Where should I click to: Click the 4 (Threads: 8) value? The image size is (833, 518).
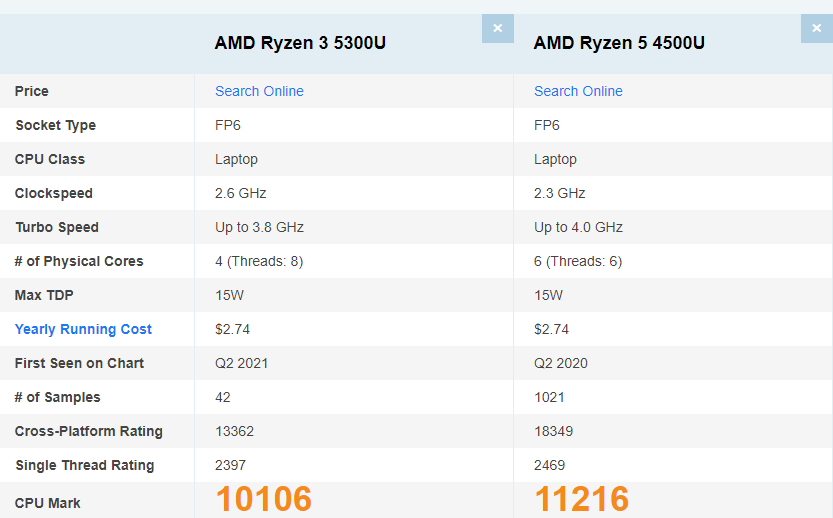(259, 261)
